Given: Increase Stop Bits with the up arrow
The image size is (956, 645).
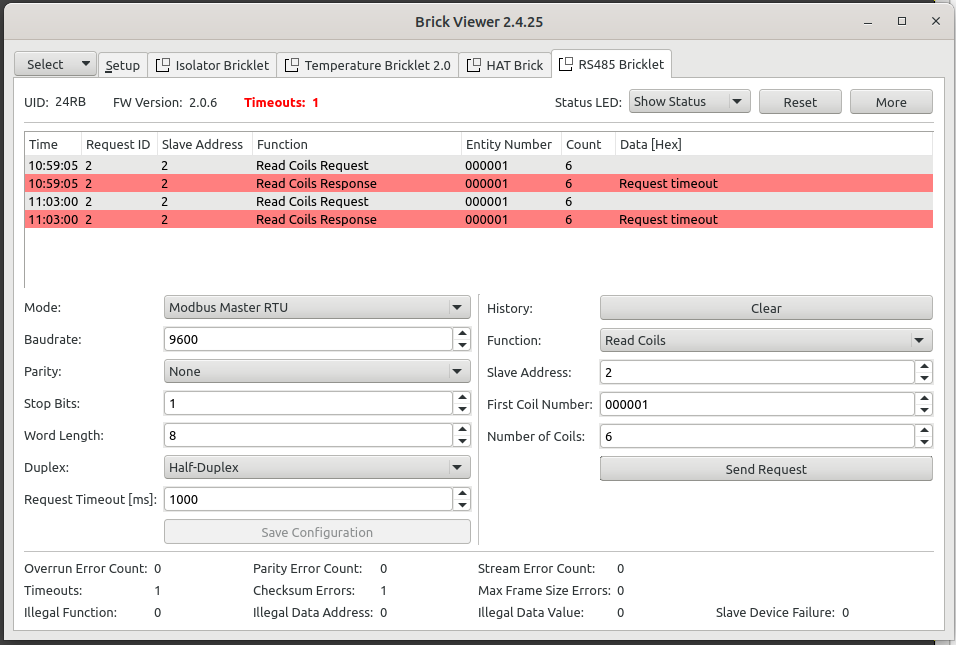Looking at the screenshot, I should click(x=462, y=397).
